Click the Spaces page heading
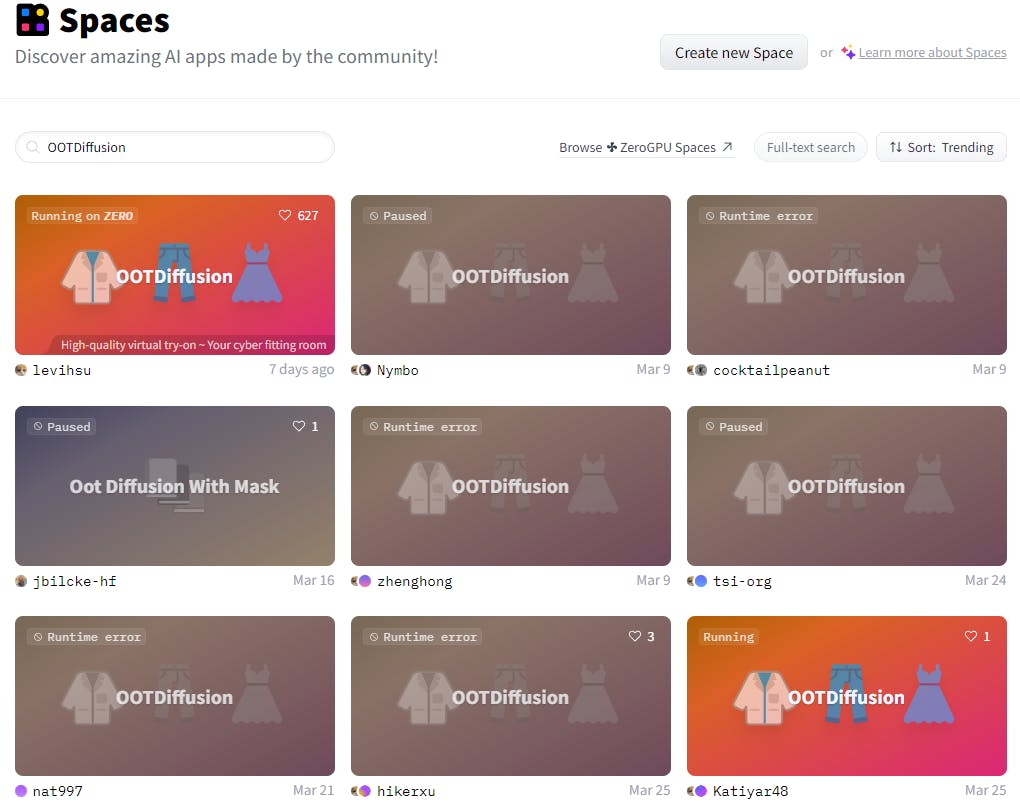The width and height of the screenshot is (1020, 803). (114, 20)
